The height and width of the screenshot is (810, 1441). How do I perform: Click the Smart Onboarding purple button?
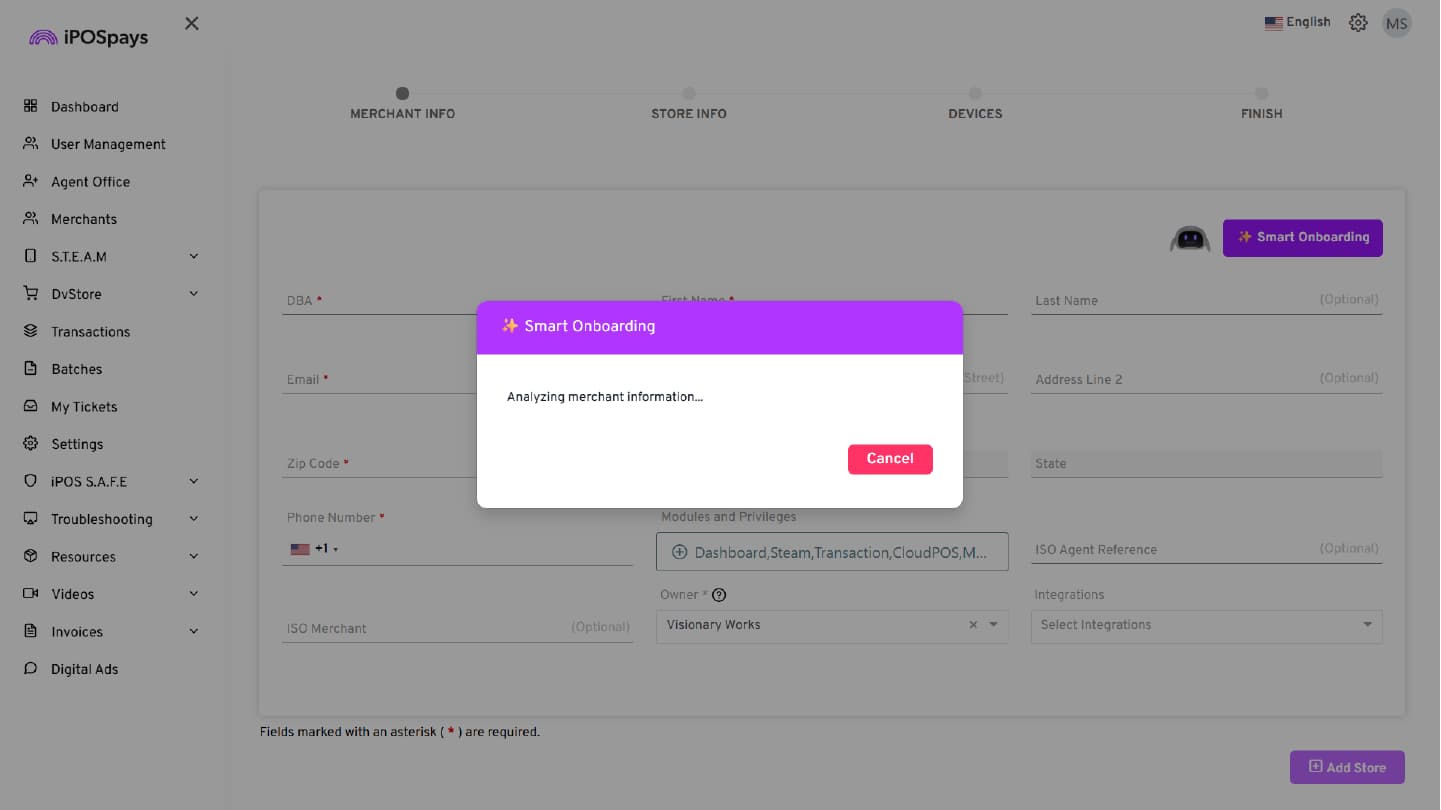[1302, 238]
